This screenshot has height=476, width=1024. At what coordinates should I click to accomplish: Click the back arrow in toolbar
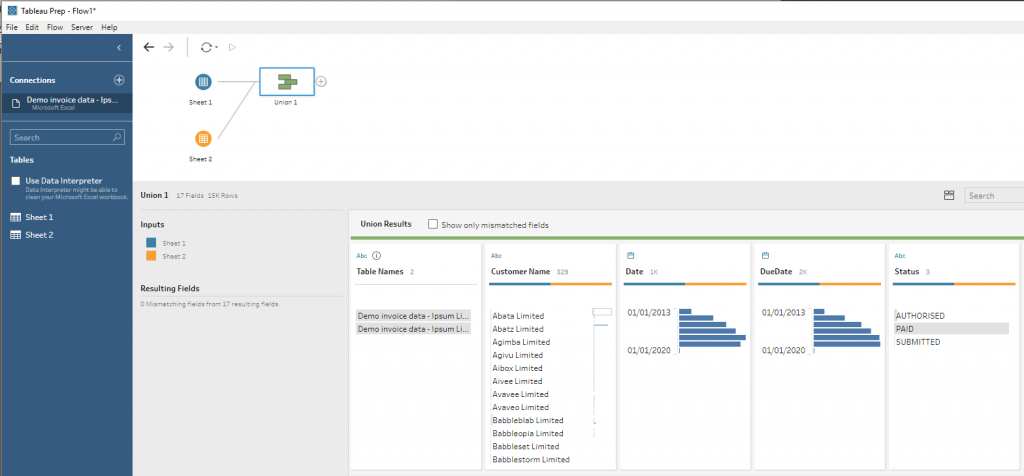tap(149, 47)
